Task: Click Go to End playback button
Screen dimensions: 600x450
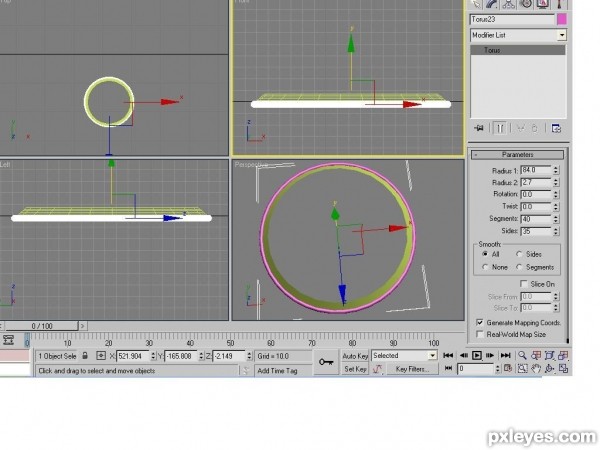Action: (505, 355)
